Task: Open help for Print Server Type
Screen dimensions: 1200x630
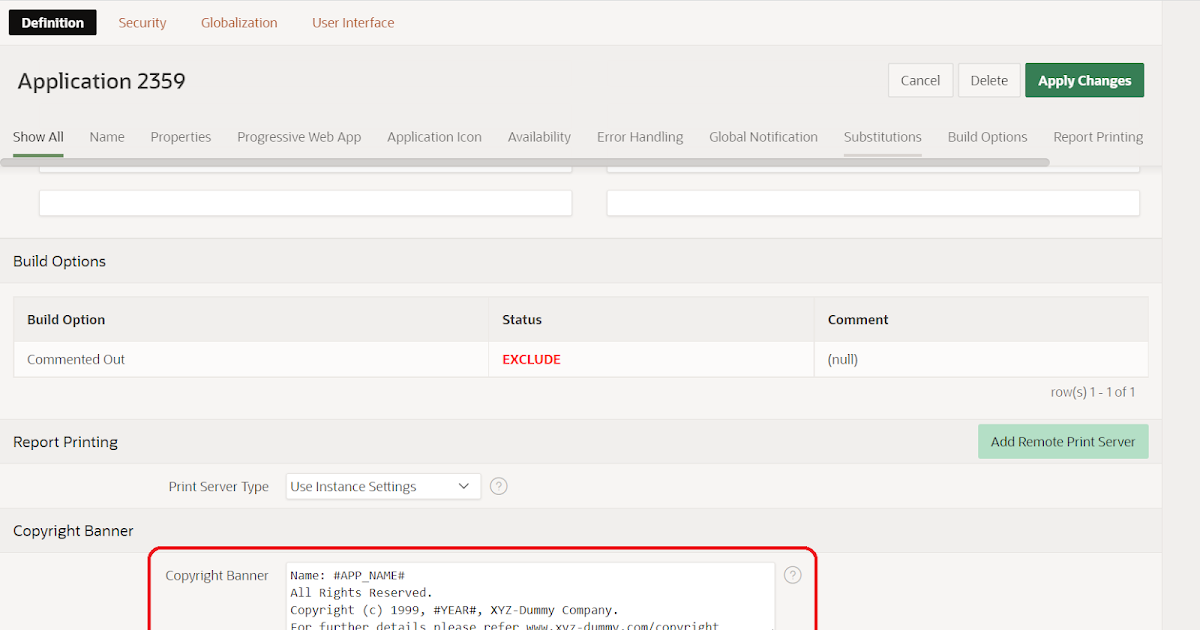Action: tap(498, 486)
